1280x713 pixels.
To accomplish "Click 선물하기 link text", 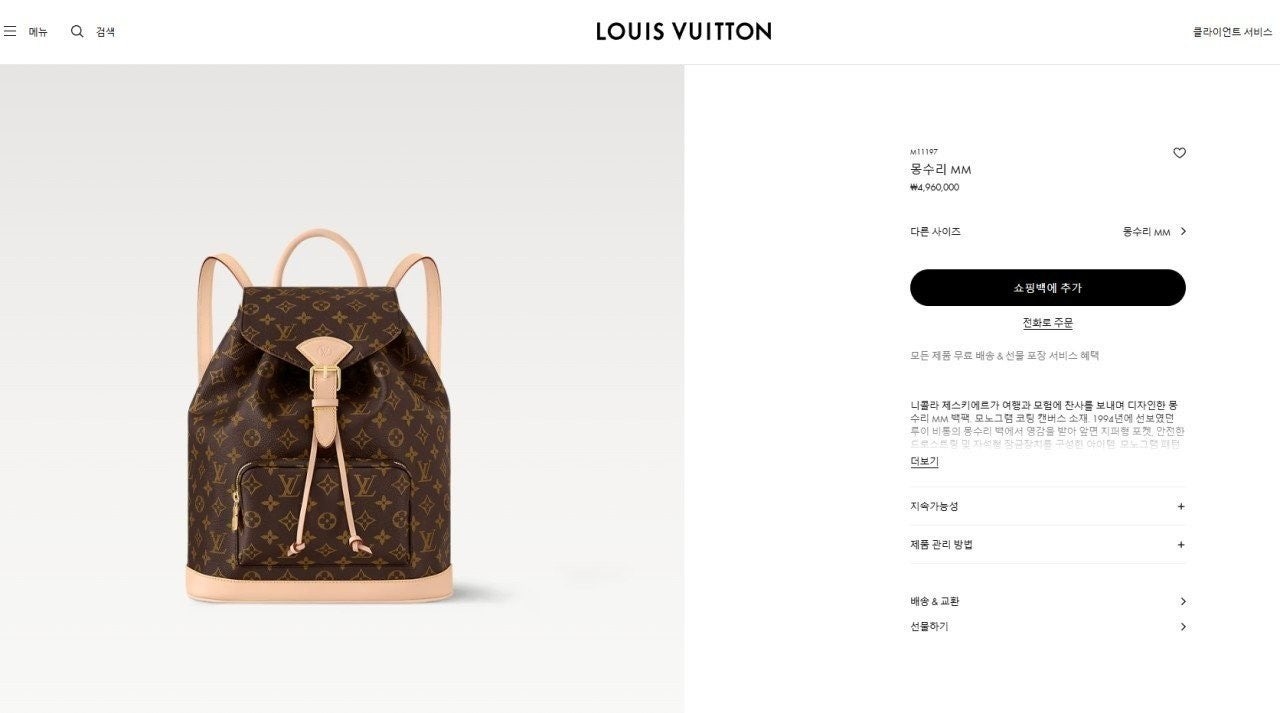I will click(929, 627).
